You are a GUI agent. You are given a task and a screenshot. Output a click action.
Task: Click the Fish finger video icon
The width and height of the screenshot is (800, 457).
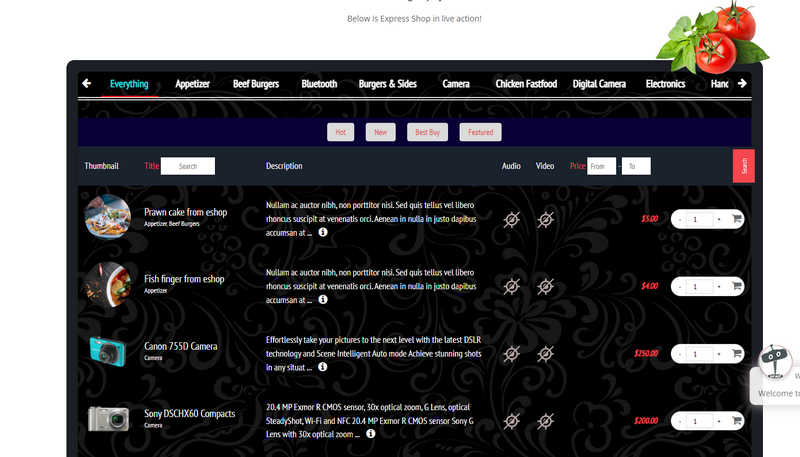tap(545, 286)
